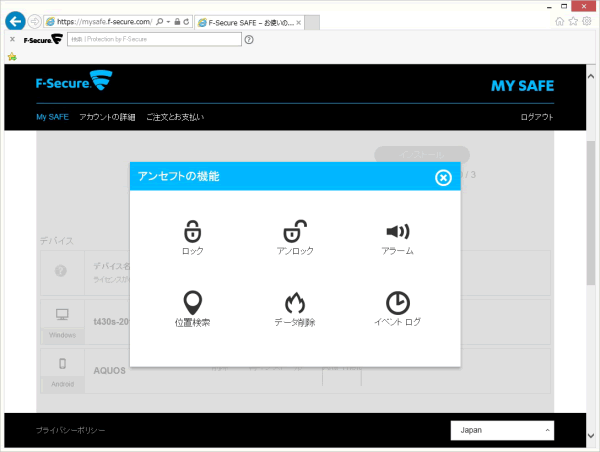The image size is (600, 452).
Task: Click the デバイス section heading
Action: [x=57, y=241]
